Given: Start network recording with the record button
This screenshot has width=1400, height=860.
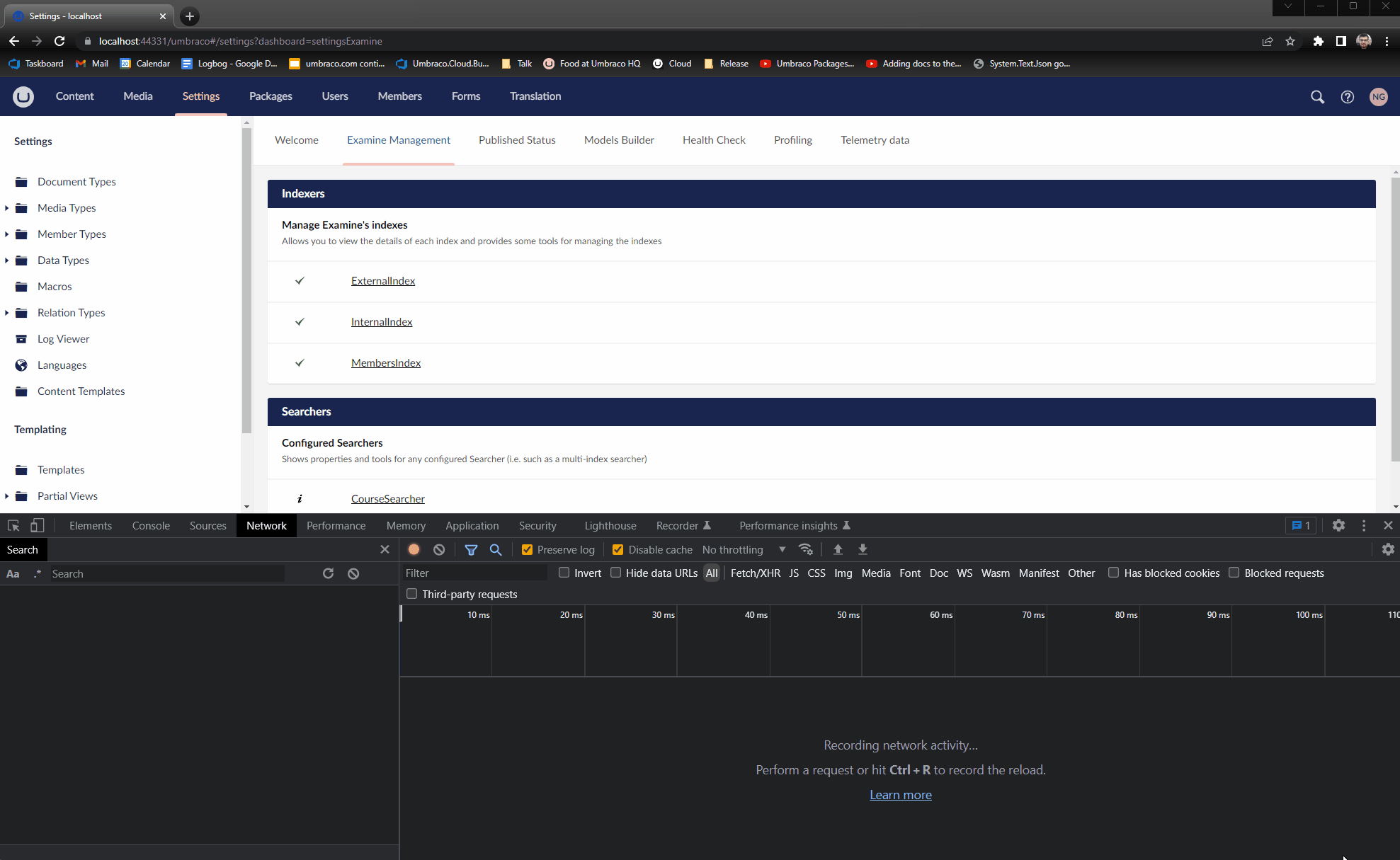Looking at the screenshot, I should [x=414, y=549].
